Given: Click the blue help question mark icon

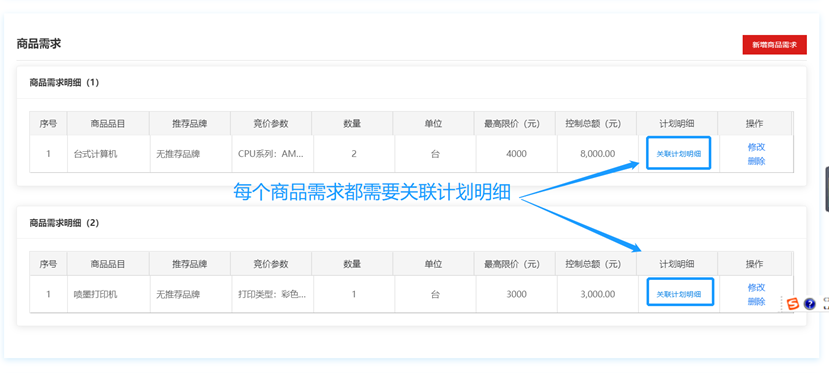Looking at the screenshot, I should coord(809,304).
